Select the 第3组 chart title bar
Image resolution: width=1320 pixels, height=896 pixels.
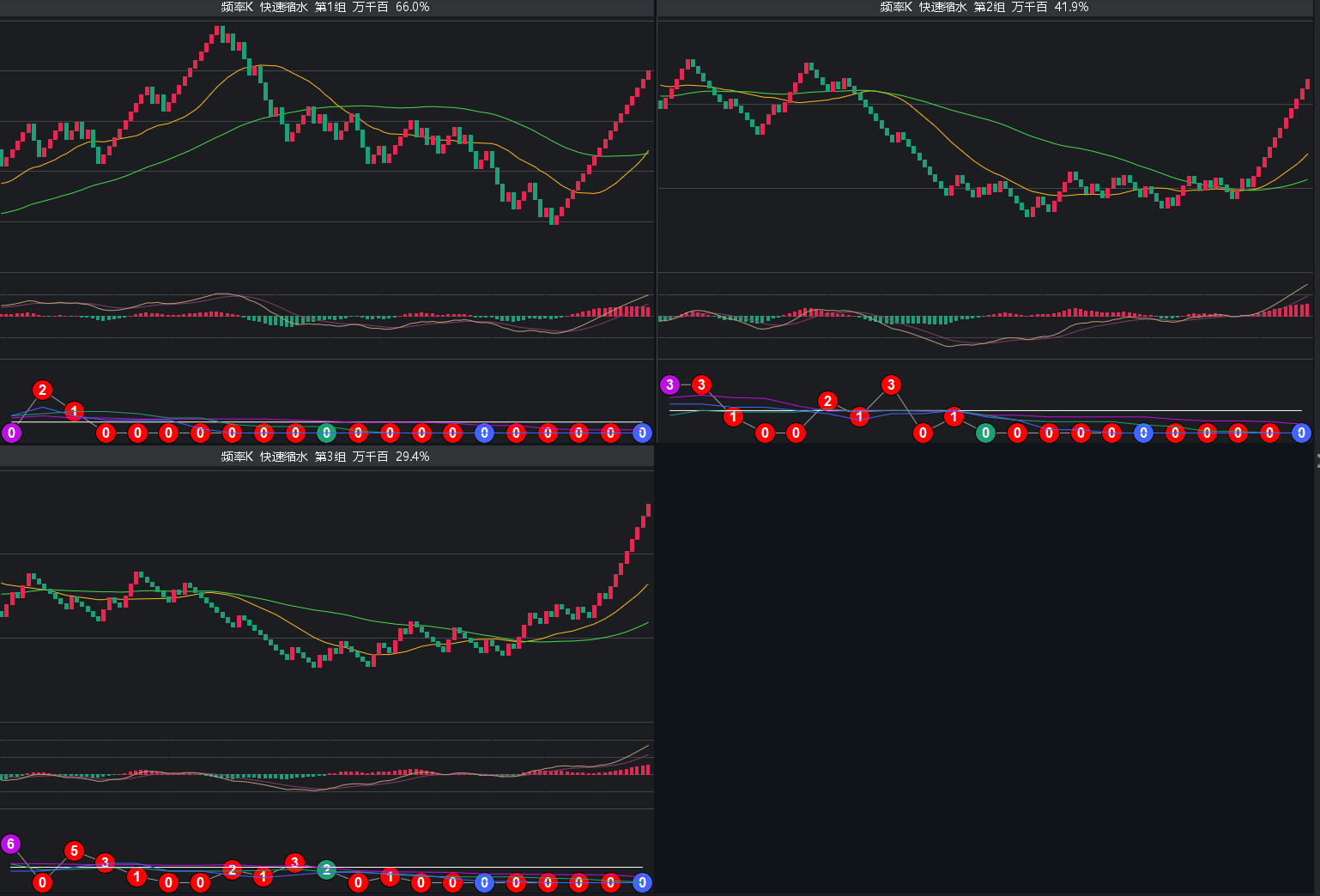[326, 457]
